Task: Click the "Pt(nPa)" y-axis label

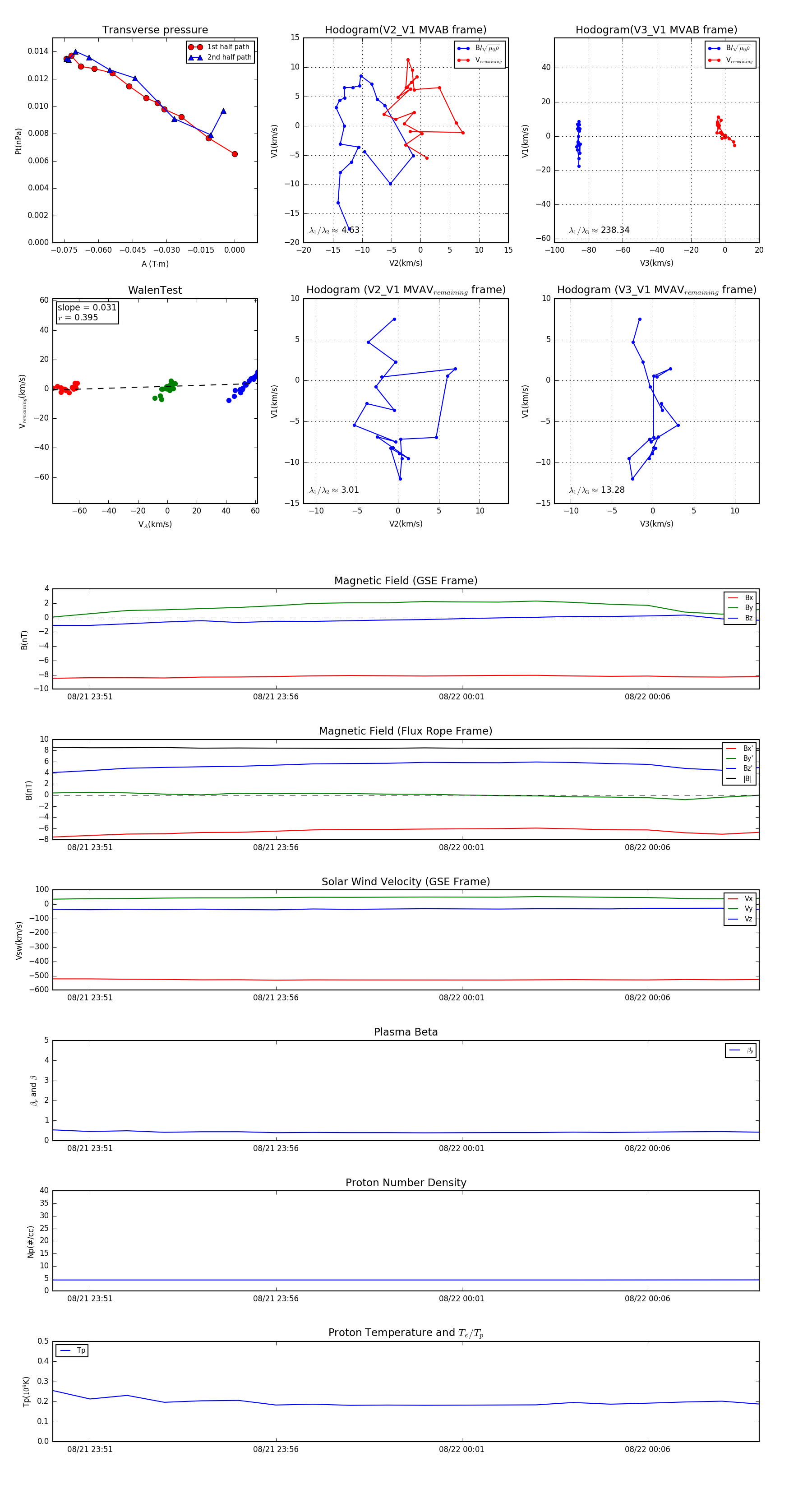Action: pos(18,140)
